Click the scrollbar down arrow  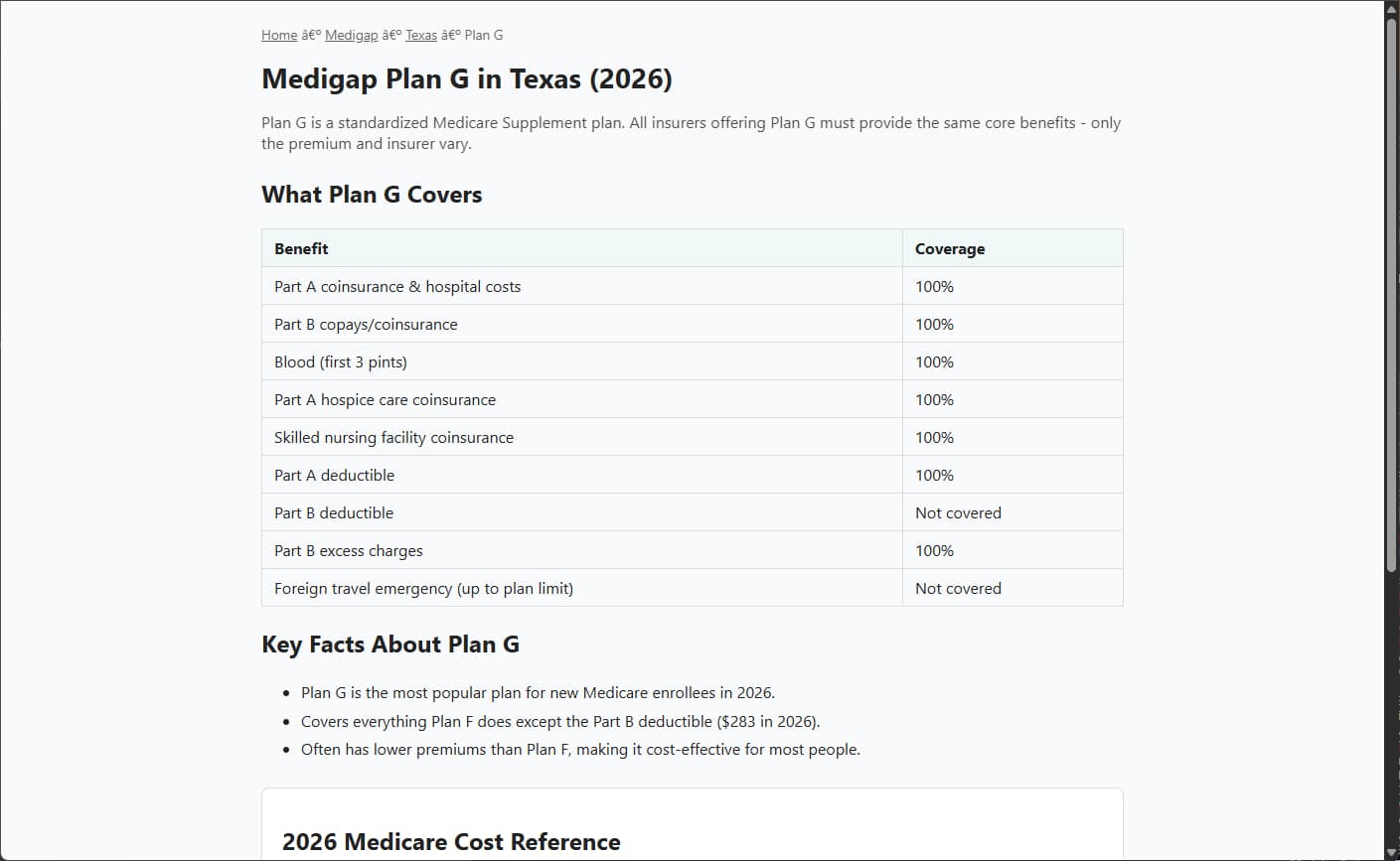click(1391, 852)
